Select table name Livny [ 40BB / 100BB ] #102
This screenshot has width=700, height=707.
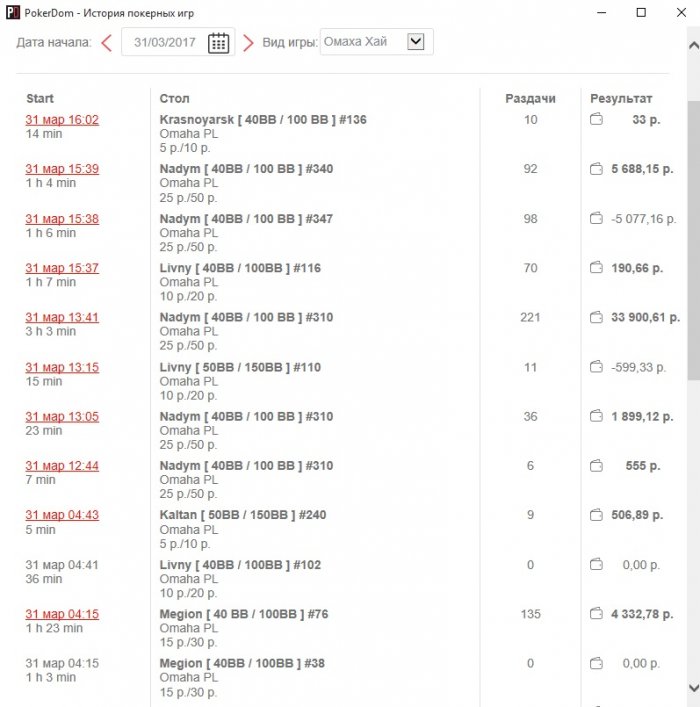[x=240, y=565]
